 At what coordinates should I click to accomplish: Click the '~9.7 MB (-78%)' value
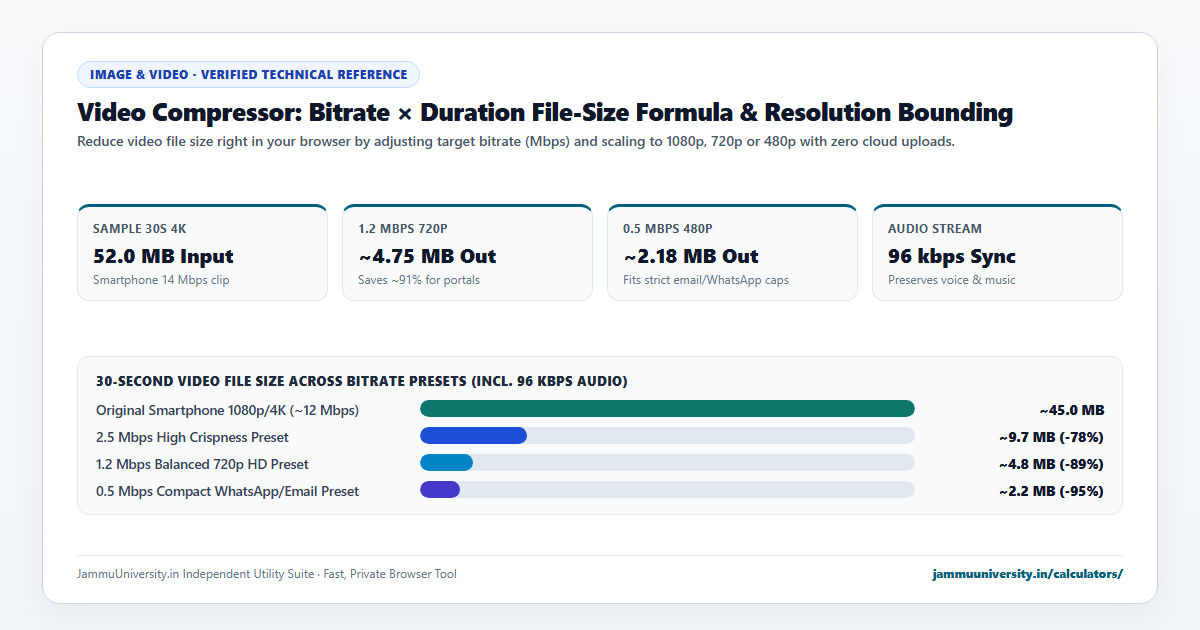tap(1051, 437)
